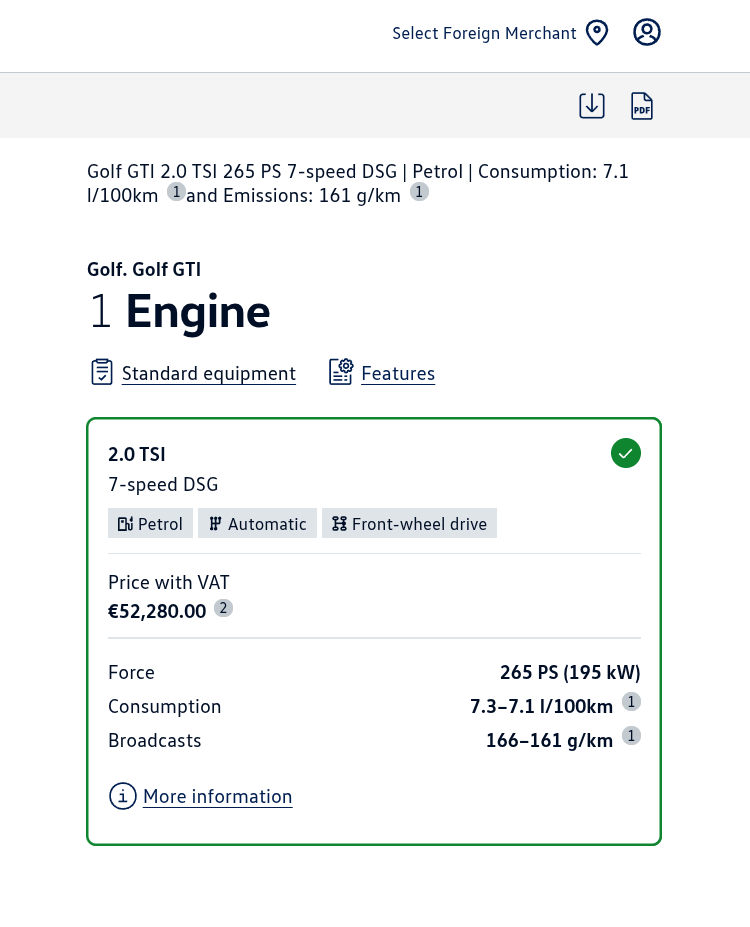
Task: Click the Standard equipment clipboard icon
Action: [101, 372]
